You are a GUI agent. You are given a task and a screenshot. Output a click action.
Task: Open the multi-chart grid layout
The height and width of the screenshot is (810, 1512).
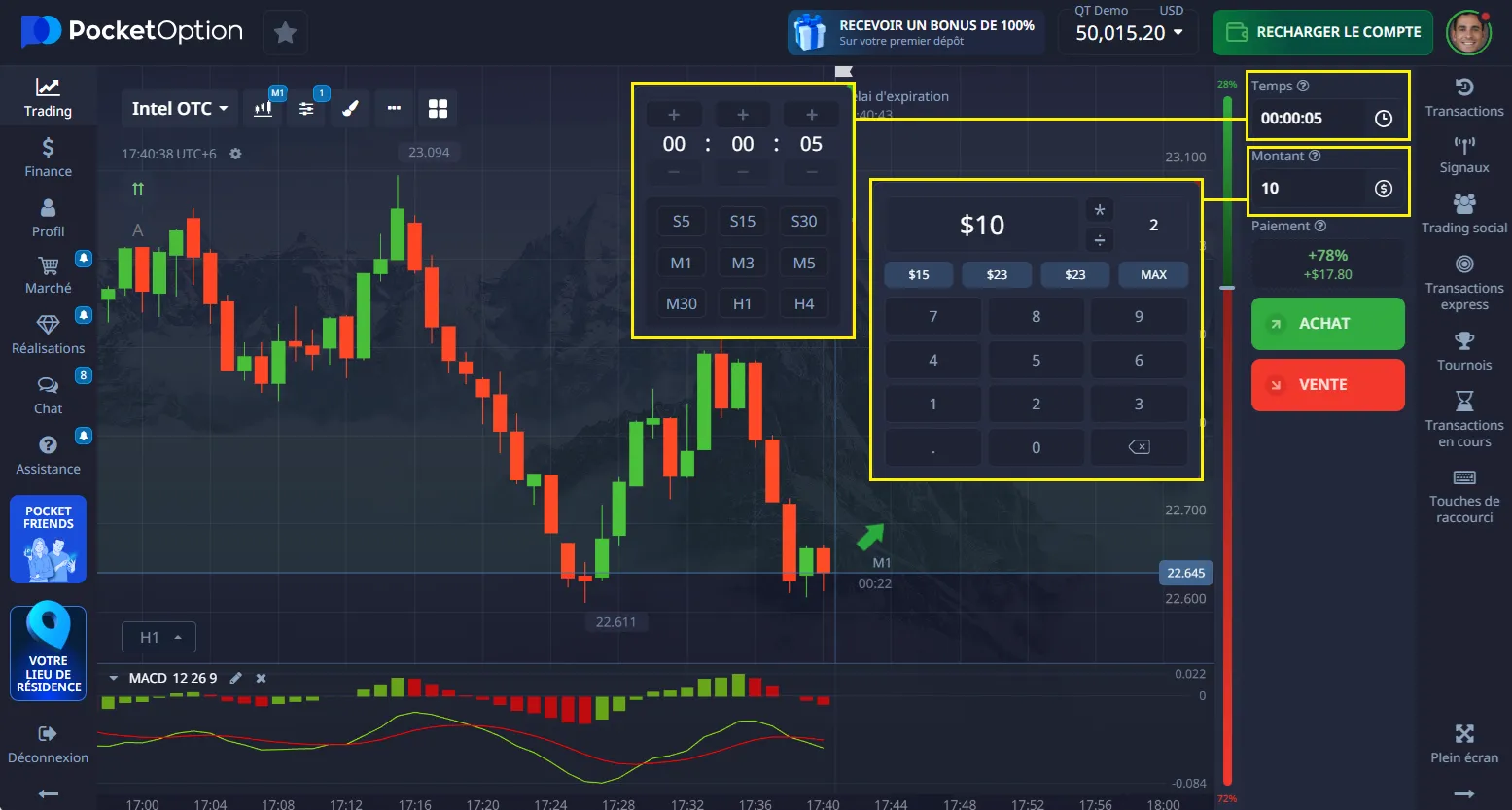438,109
